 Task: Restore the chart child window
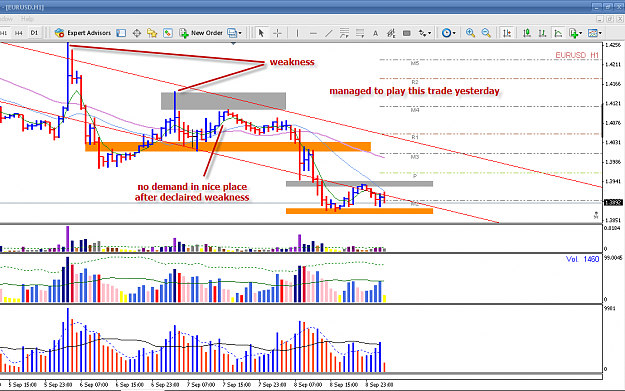tap(610, 19)
